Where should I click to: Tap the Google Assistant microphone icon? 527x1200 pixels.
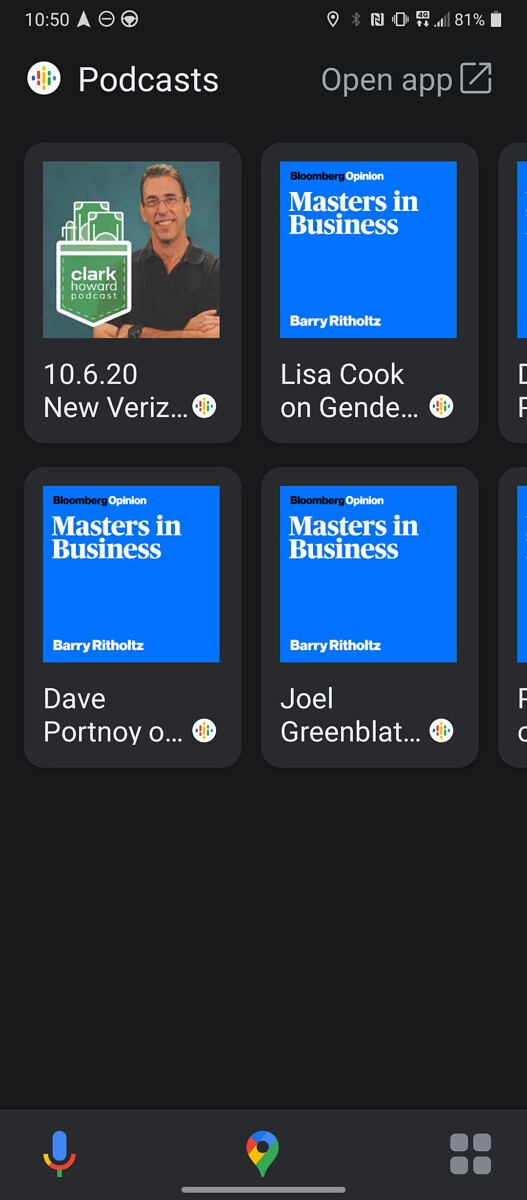click(59, 1153)
